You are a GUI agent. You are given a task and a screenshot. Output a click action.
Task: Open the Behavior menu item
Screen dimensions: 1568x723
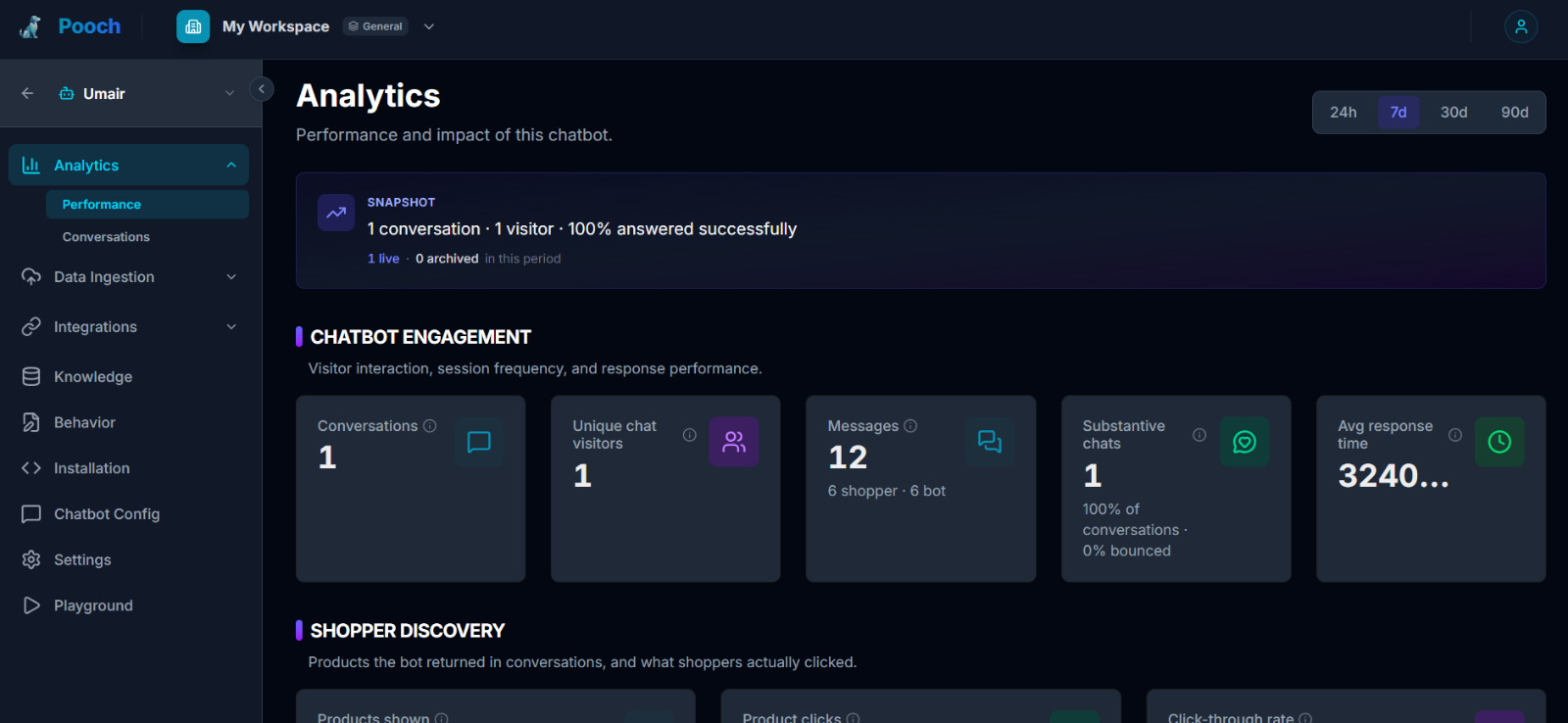[128, 422]
